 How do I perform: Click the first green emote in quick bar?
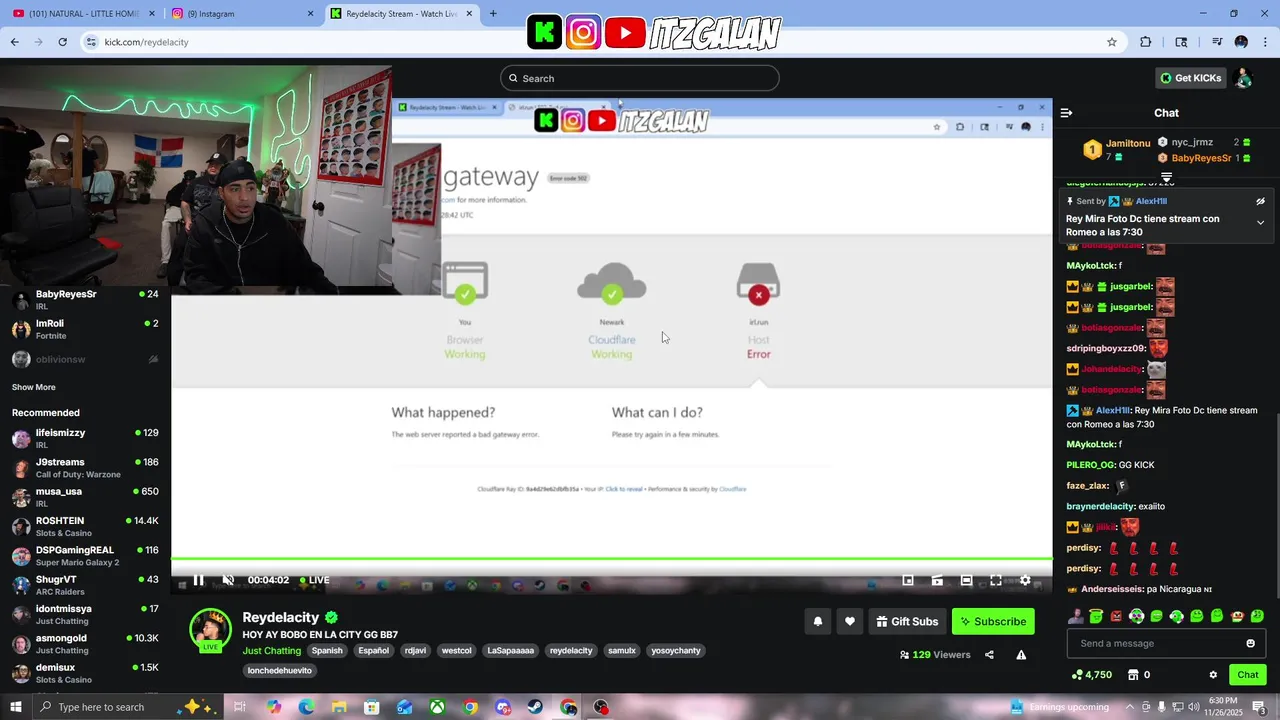1096,616
